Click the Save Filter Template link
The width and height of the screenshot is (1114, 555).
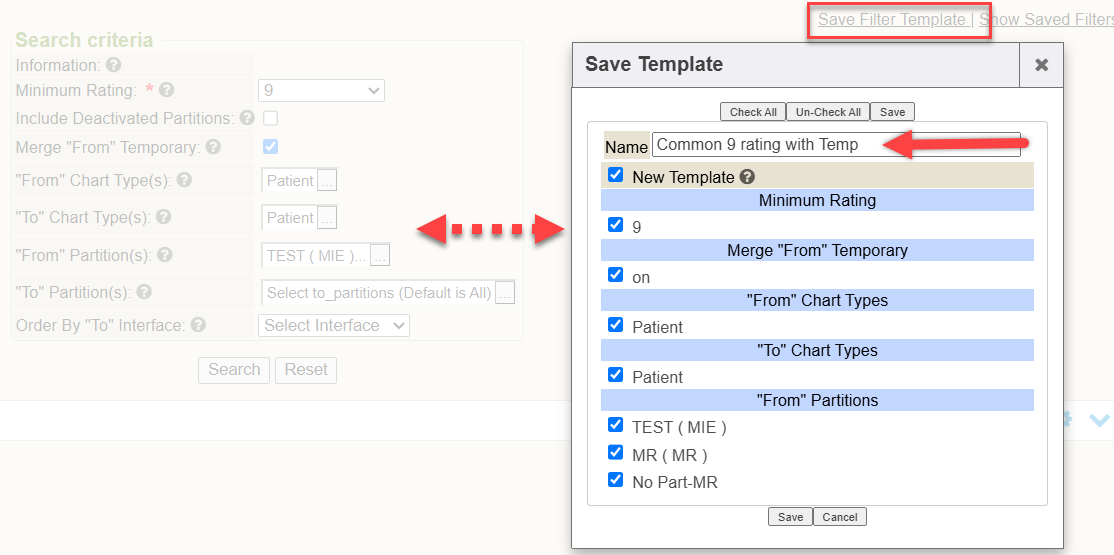[892, 19]
